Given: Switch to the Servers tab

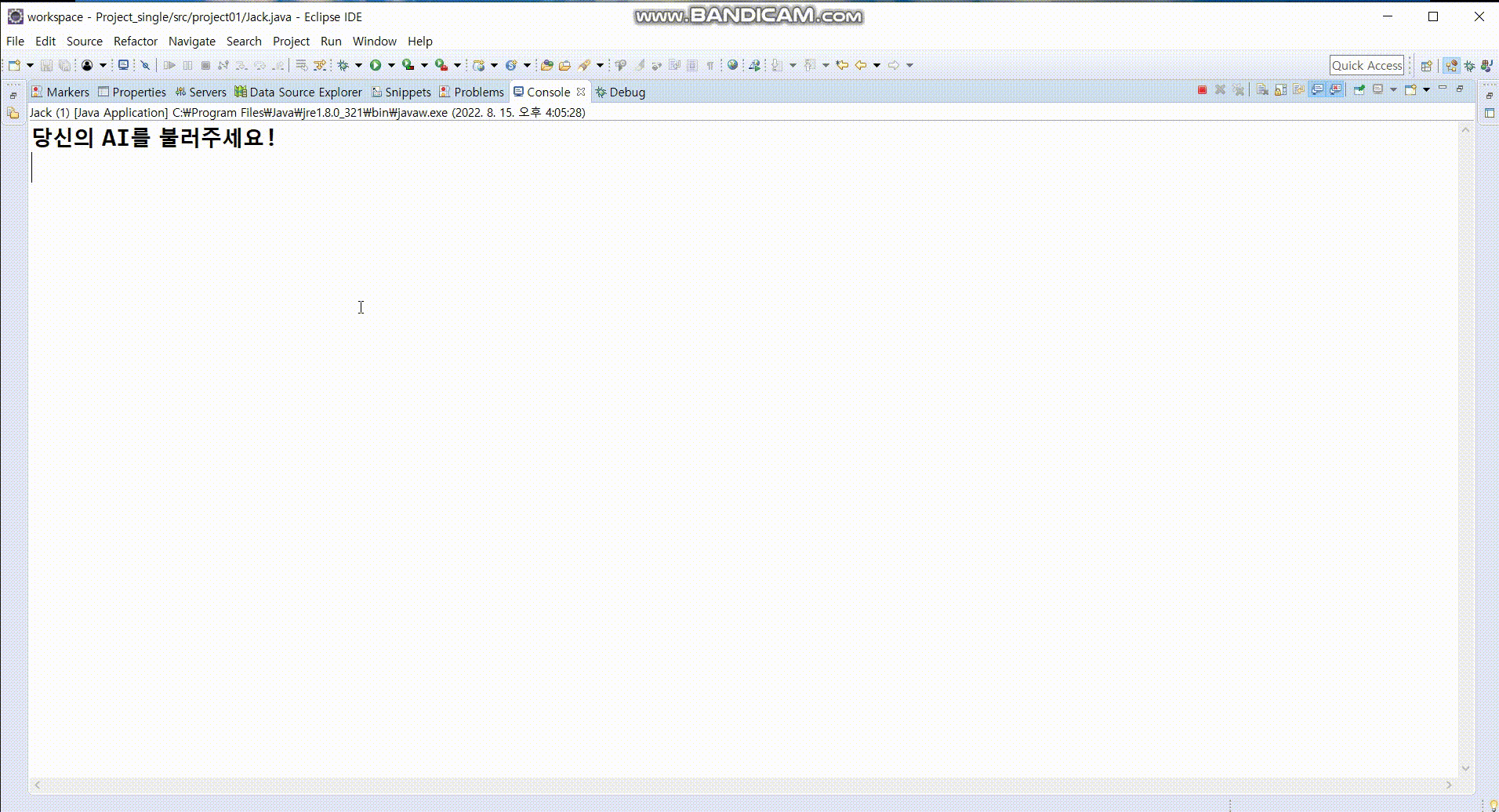Looking at the screenshot, I should click(201, 92).
